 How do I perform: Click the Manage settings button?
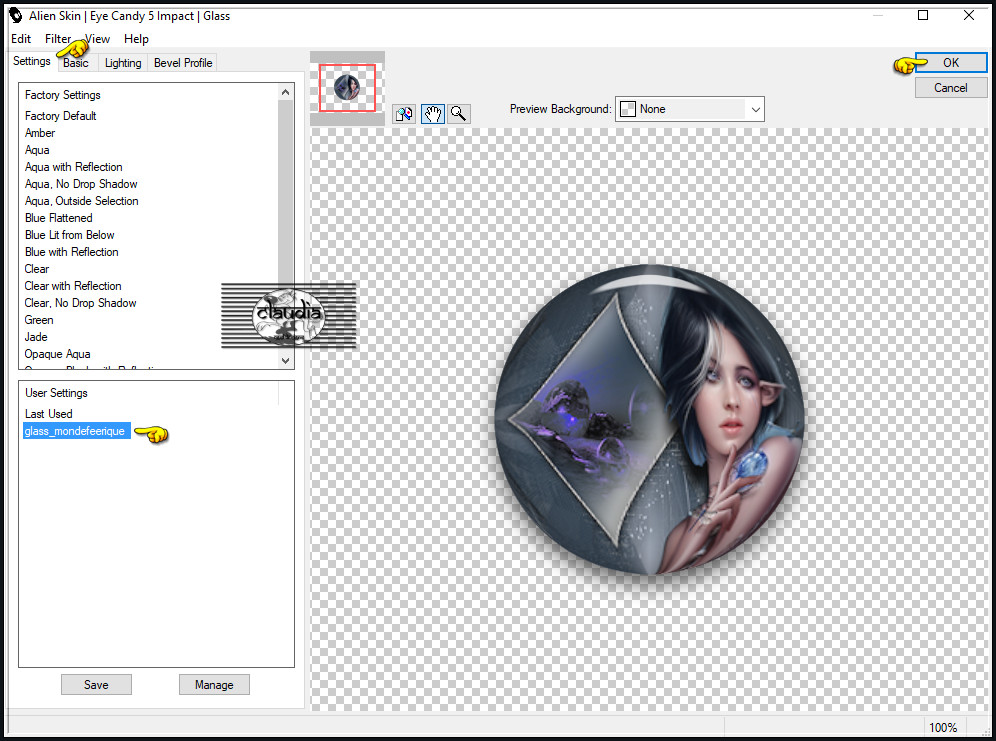214,684
